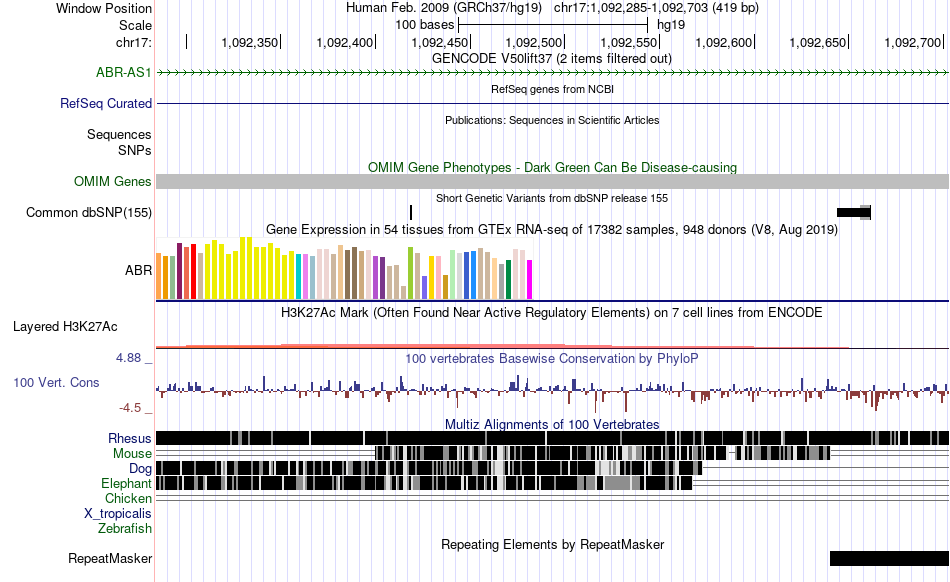The height and width of the screenshot is (582, 950).
Task: Click the 1,092,500 ruler position
Action: pyautogui.click(x=534, y=42)
